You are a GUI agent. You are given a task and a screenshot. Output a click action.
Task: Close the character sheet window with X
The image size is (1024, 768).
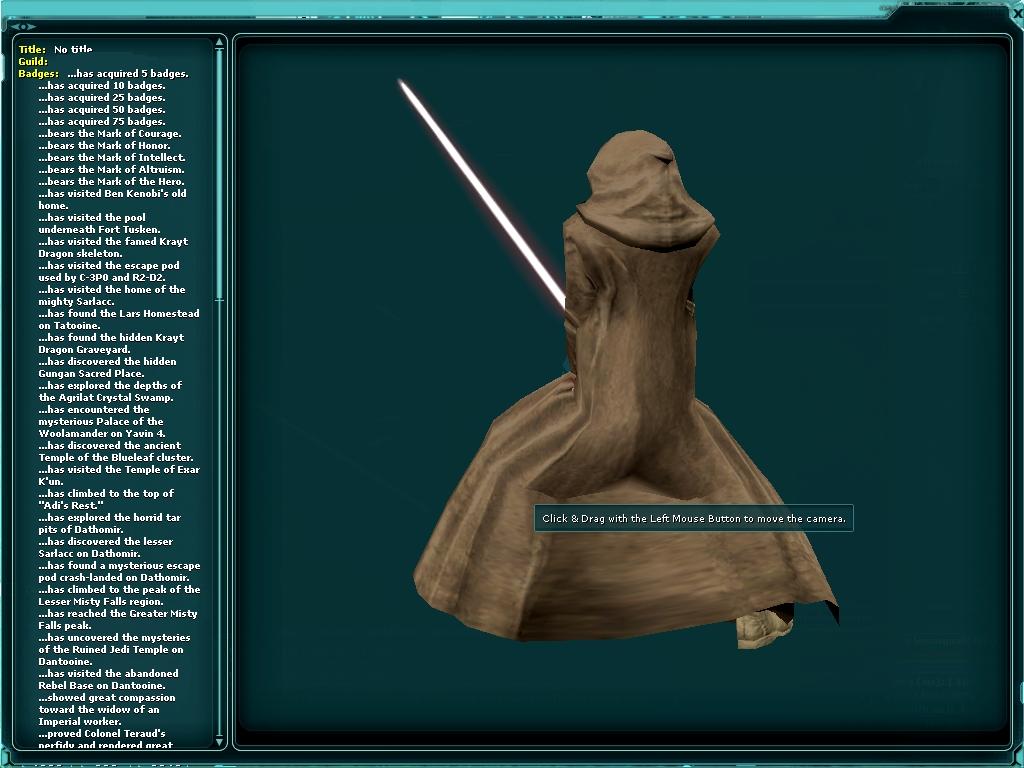[x=1018, y=14]
